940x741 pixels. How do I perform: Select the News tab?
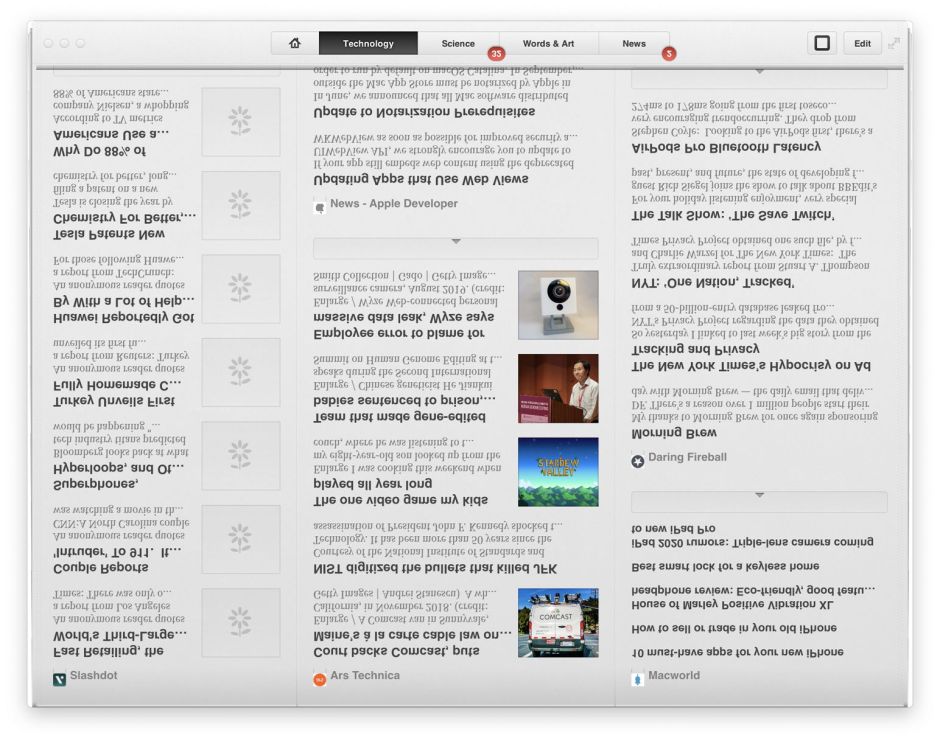[x=634, y=43]
